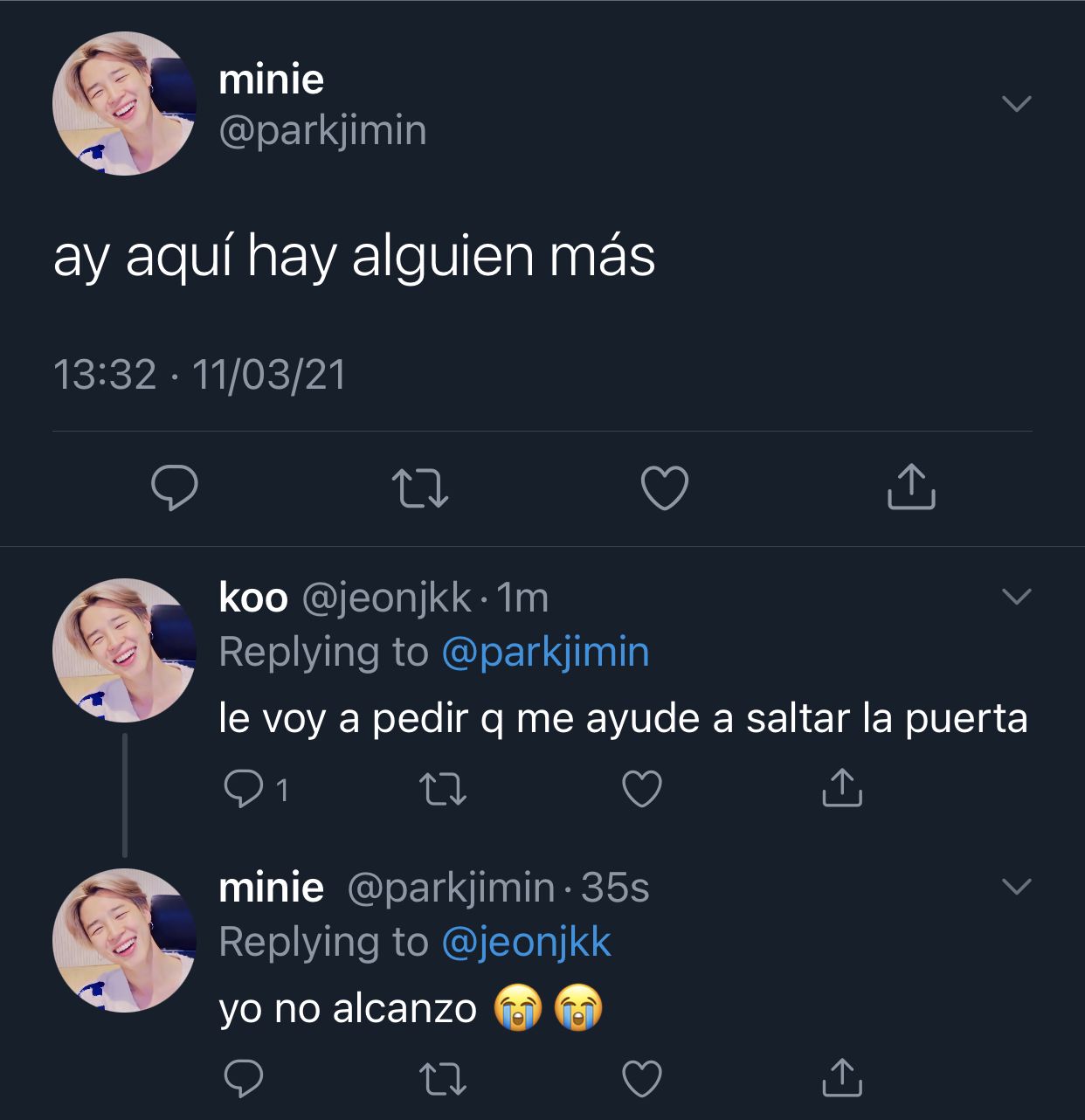Open the 13:32 · 11/03/21 timestamp

[x=200, y=375]
